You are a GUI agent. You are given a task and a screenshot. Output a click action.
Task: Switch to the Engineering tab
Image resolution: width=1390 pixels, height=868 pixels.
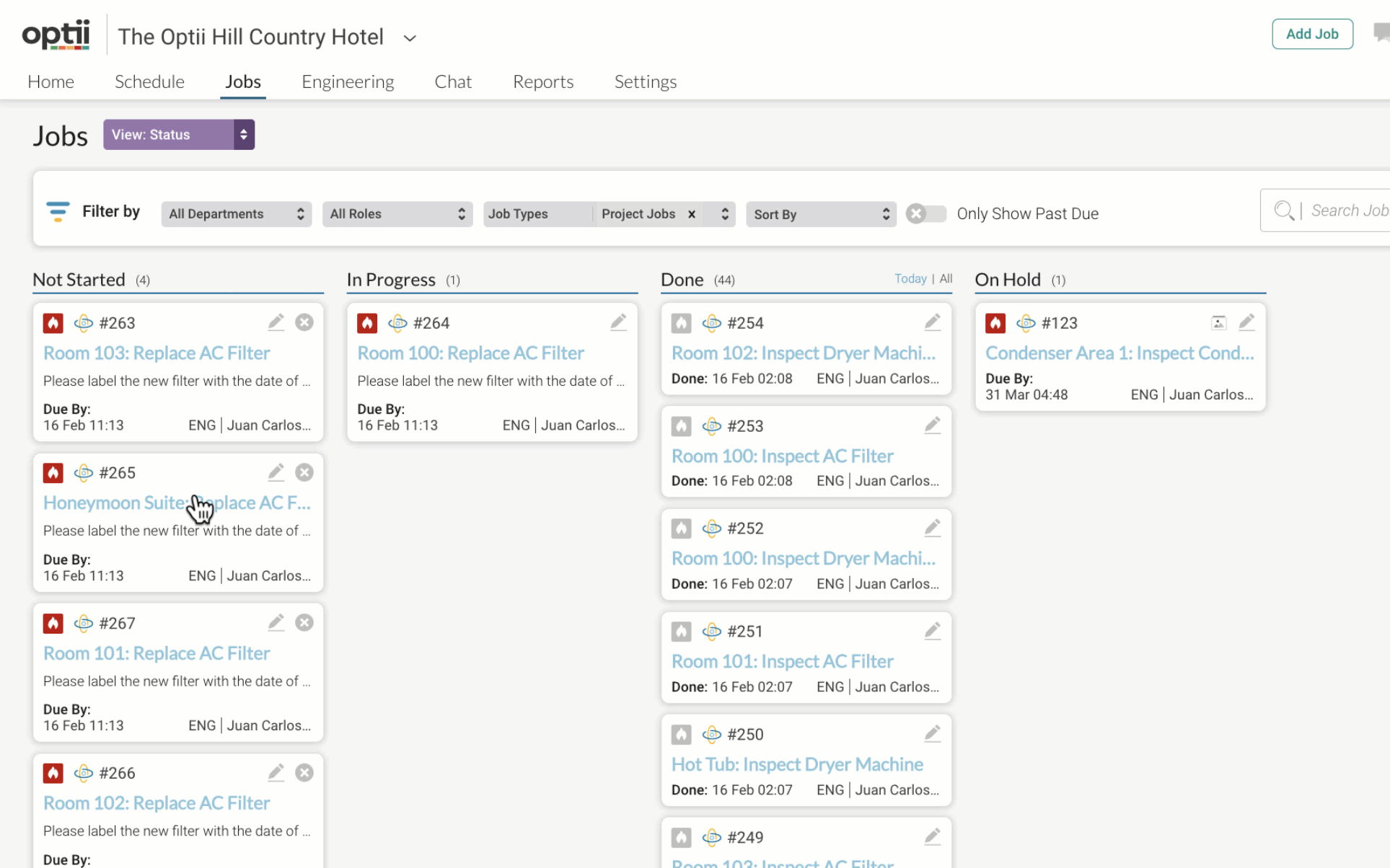(x=348, y=81)
